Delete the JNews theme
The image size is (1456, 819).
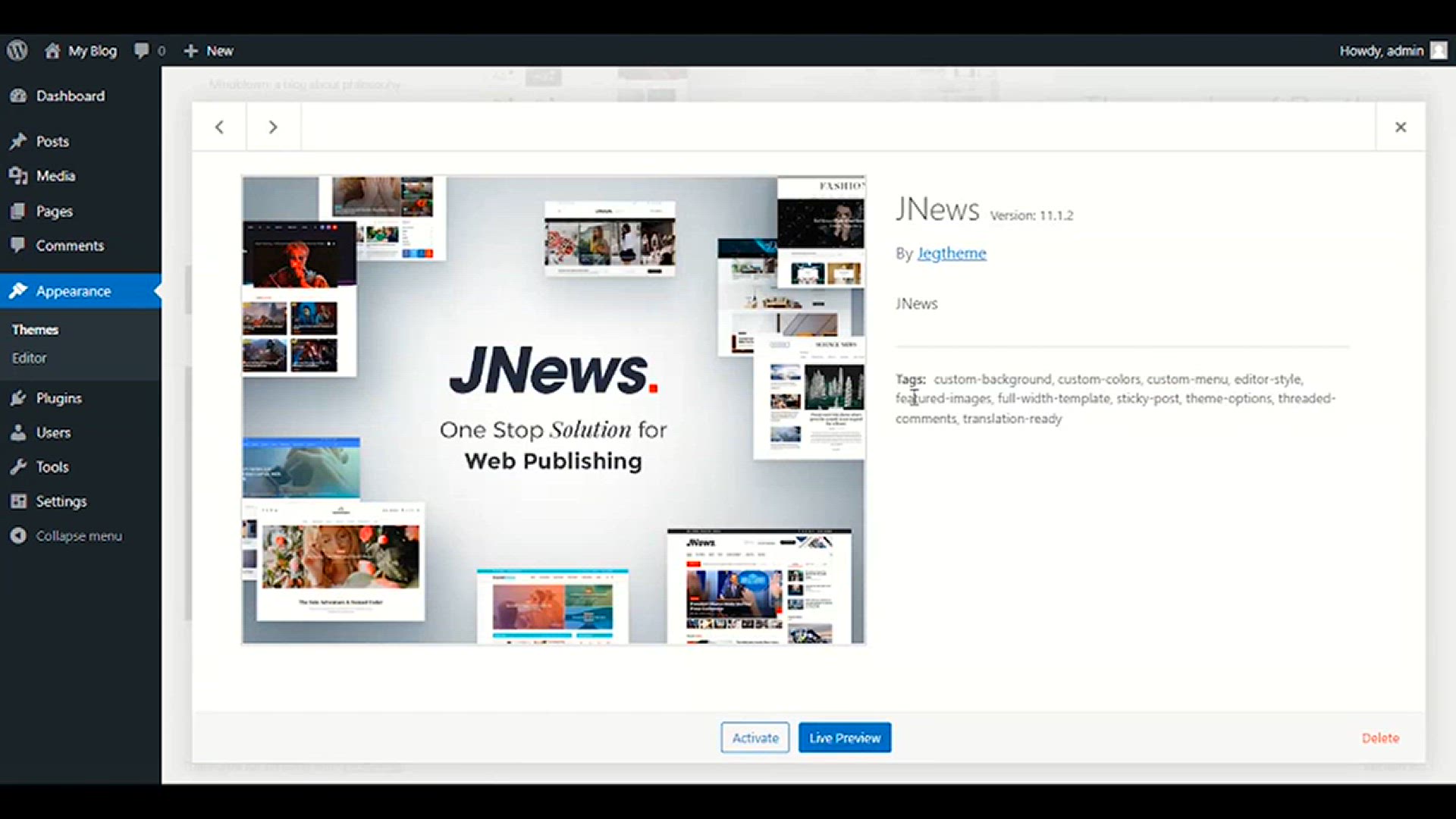click(x=1380, y=737)
